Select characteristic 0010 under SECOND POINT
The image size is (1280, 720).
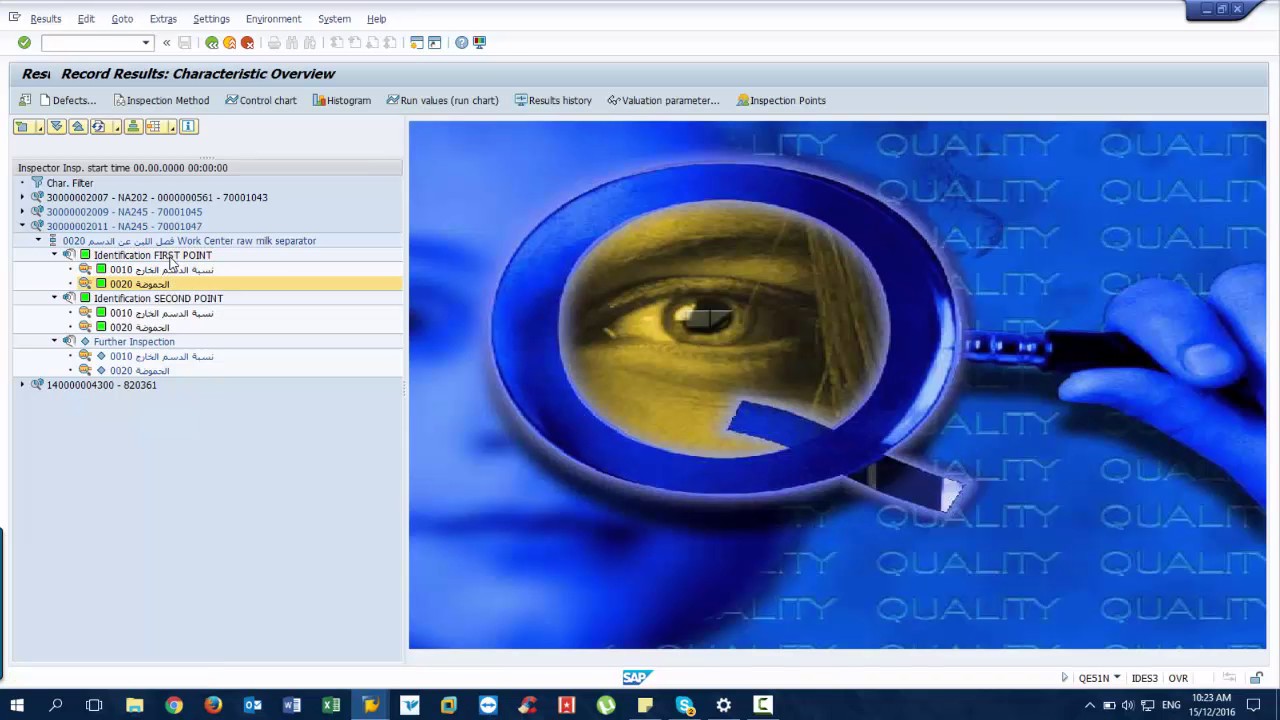[x=162, y=313]
